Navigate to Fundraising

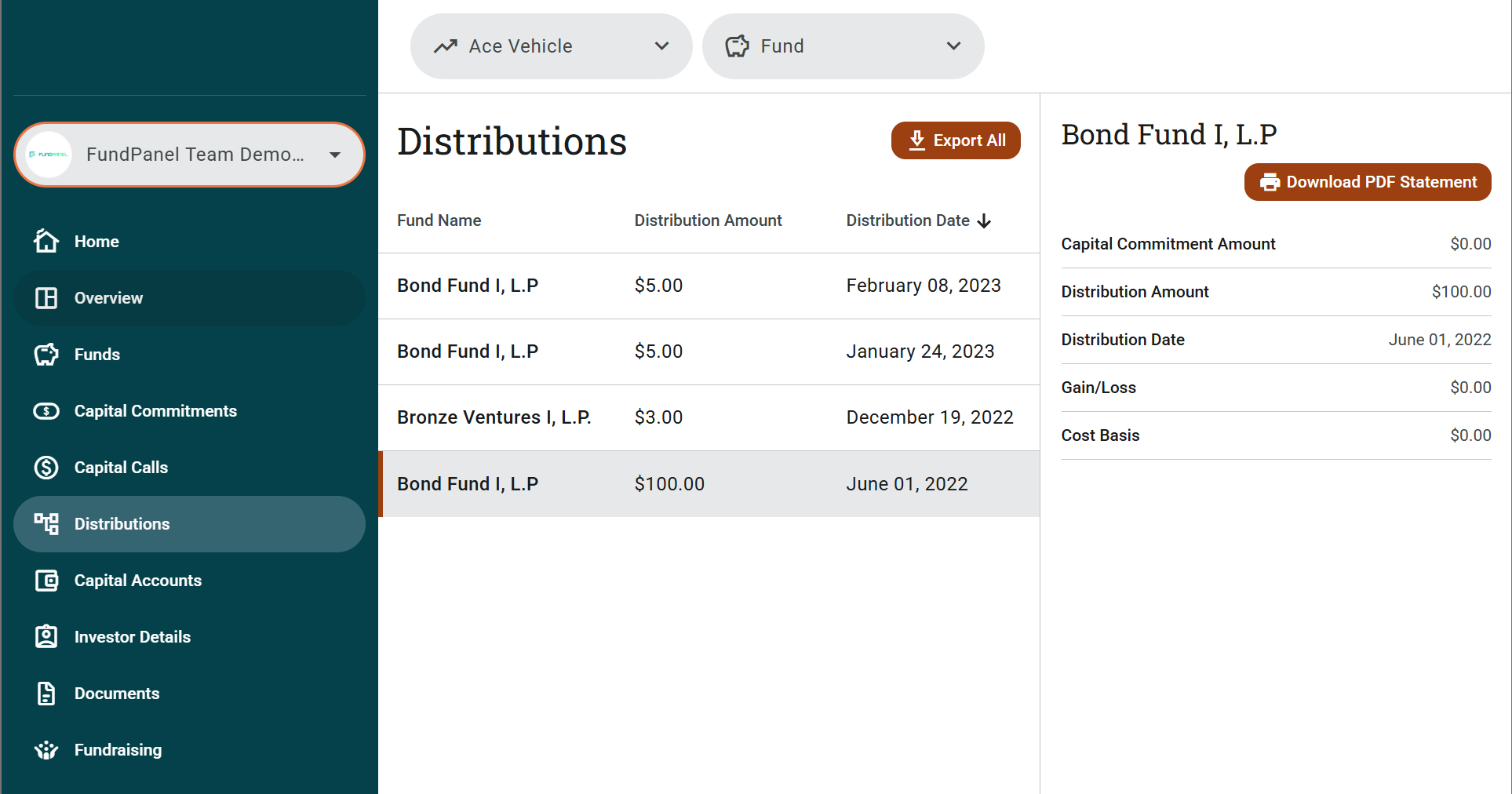[x=189, y=750]
